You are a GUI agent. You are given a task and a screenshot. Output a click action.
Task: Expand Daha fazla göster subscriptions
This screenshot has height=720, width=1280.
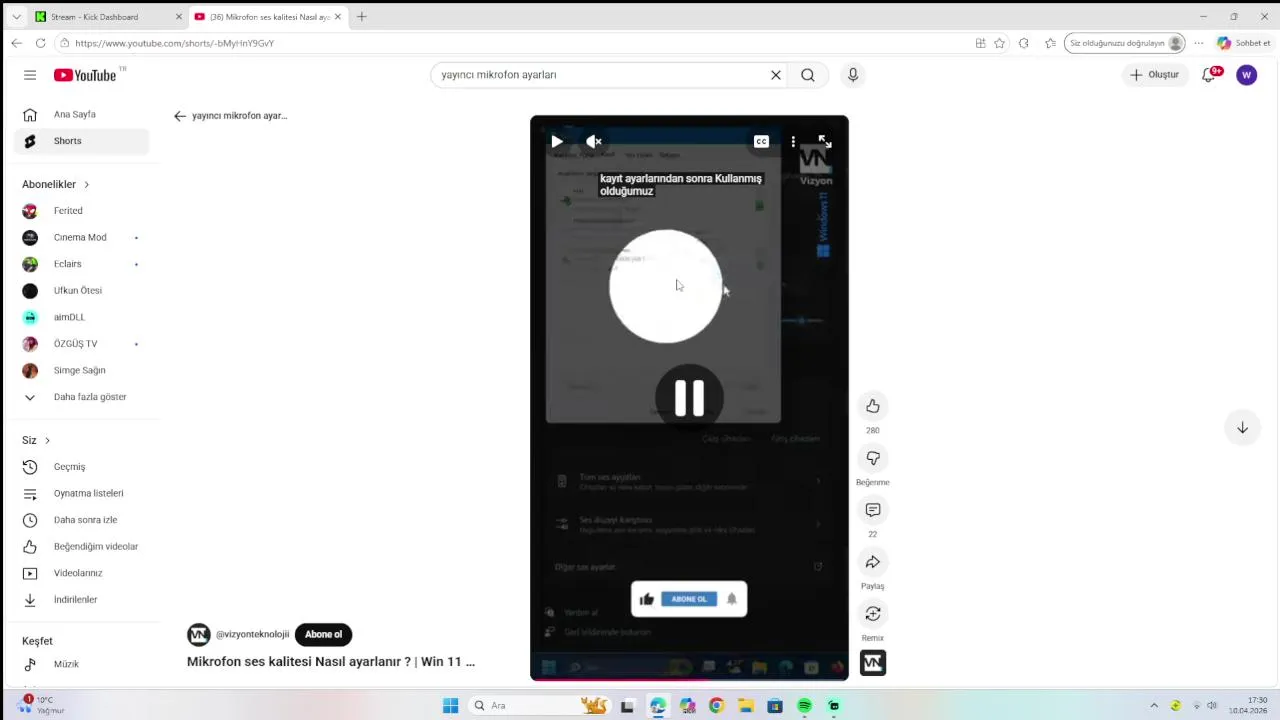pyautogui.click(x=82, y=397)
